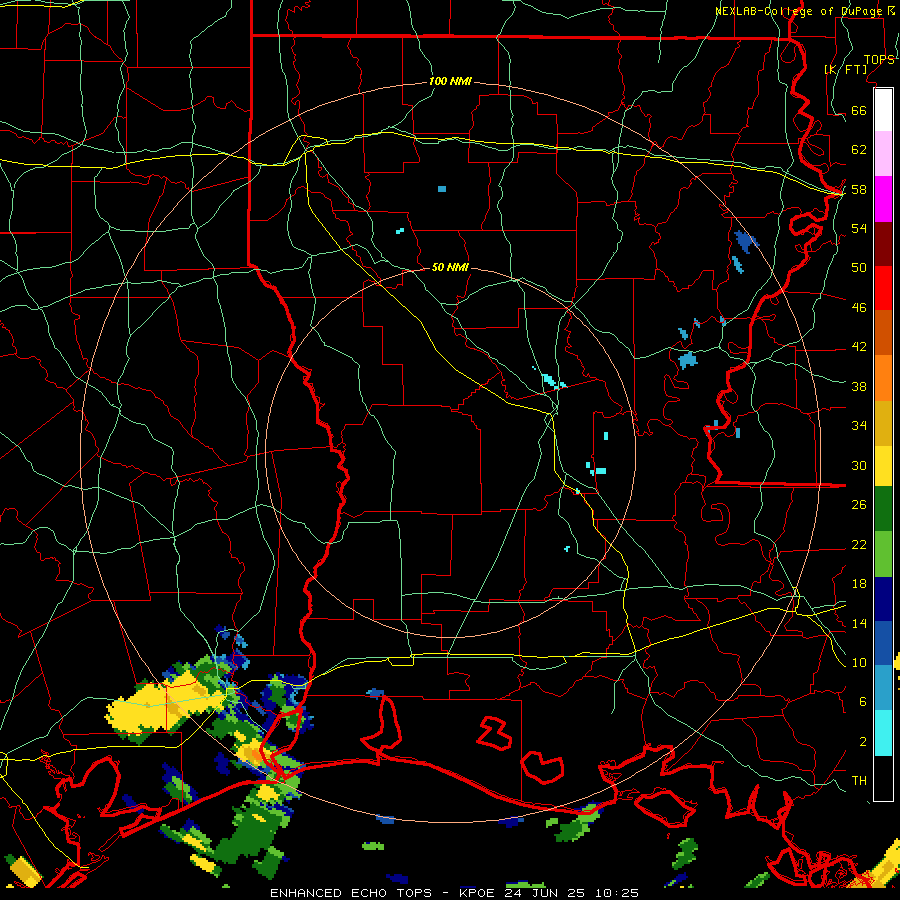Click the '54' legend value
This screenshot has height=900, width=900.
[x=859, y=228]
